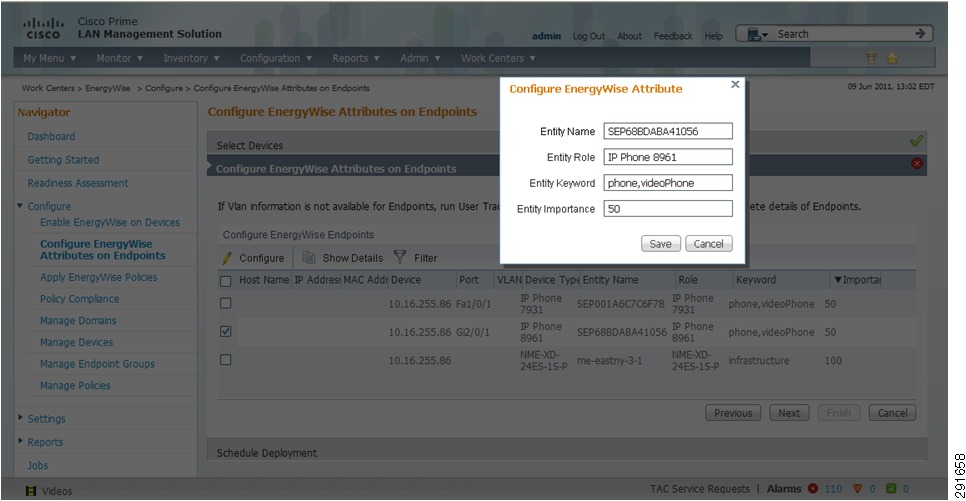Close the Configure EnergyWise Attribute dialog
966x501 pixels.
(735, 84)
